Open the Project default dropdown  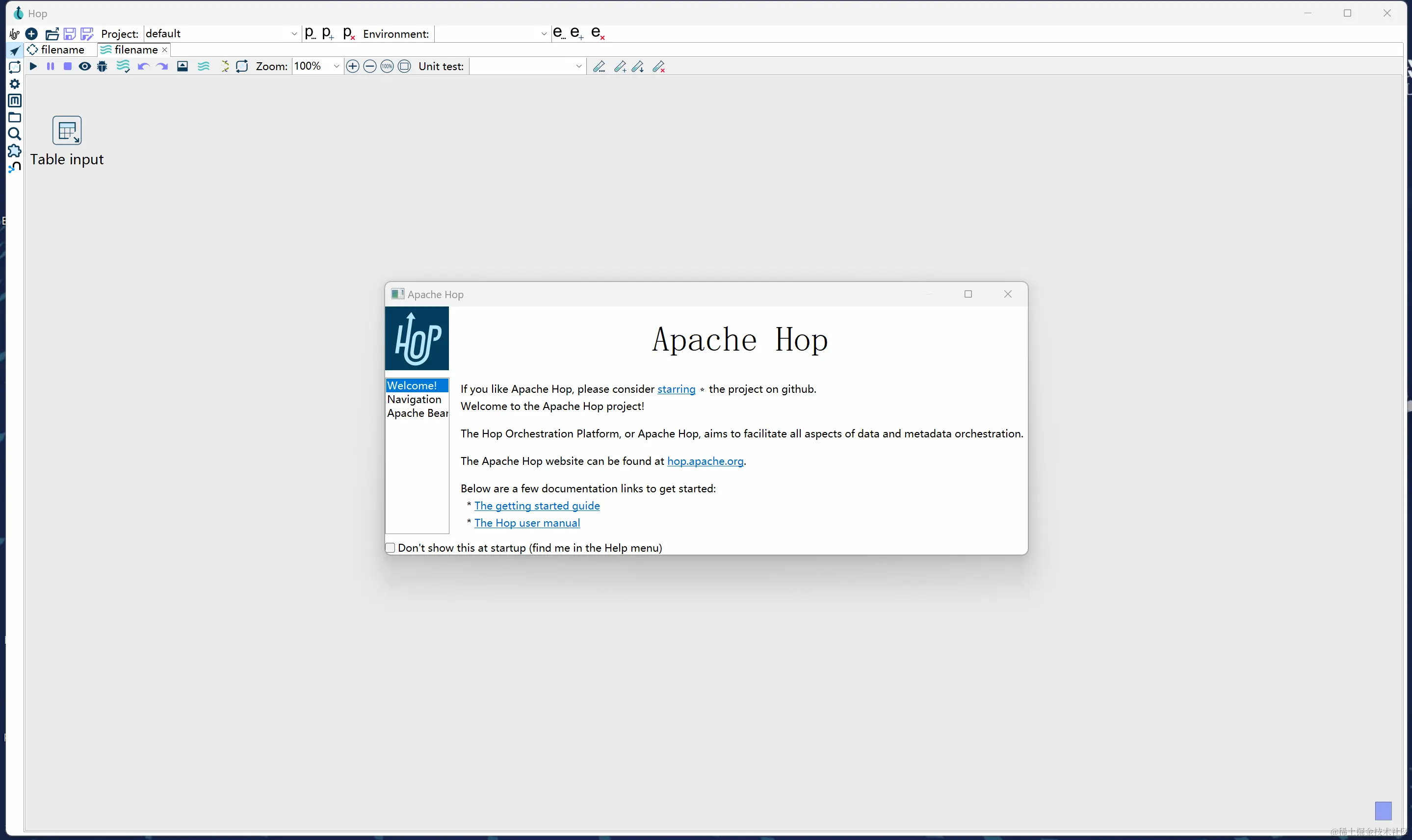(294, 33)
